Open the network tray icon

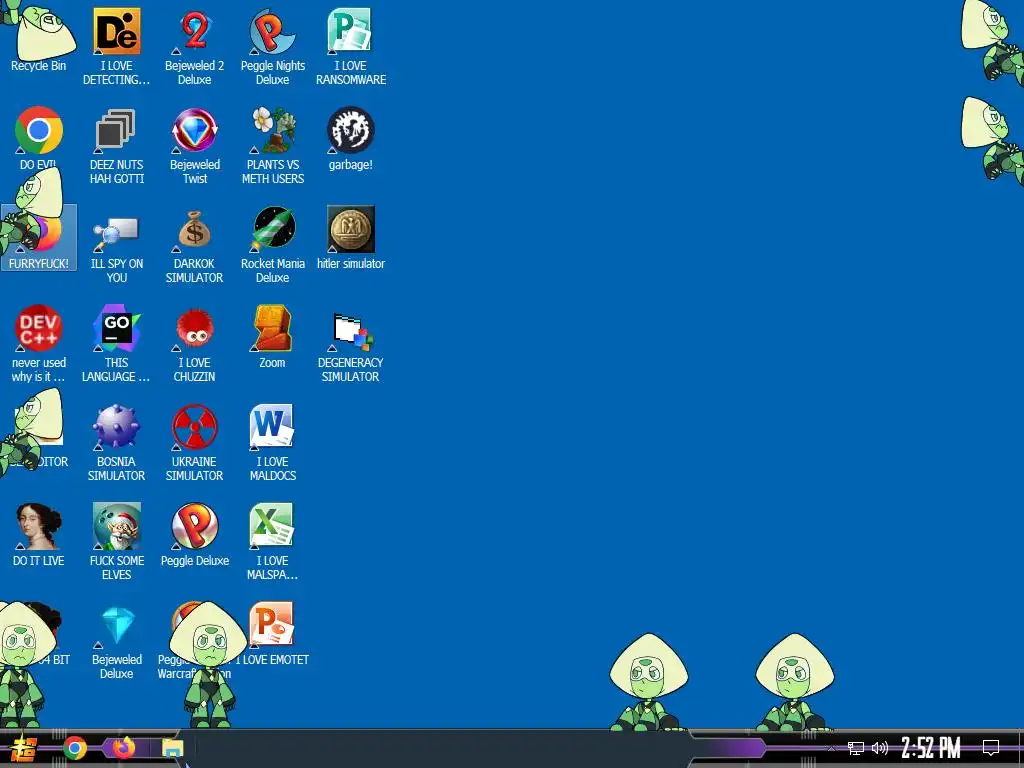856,748
